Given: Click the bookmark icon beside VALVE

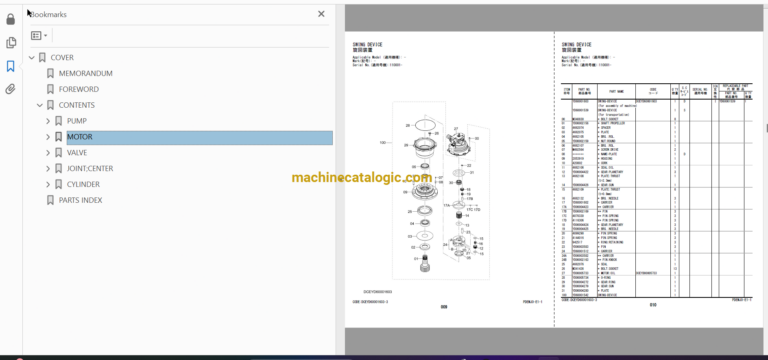Looking at the screenshot, I should click(58, 153).
